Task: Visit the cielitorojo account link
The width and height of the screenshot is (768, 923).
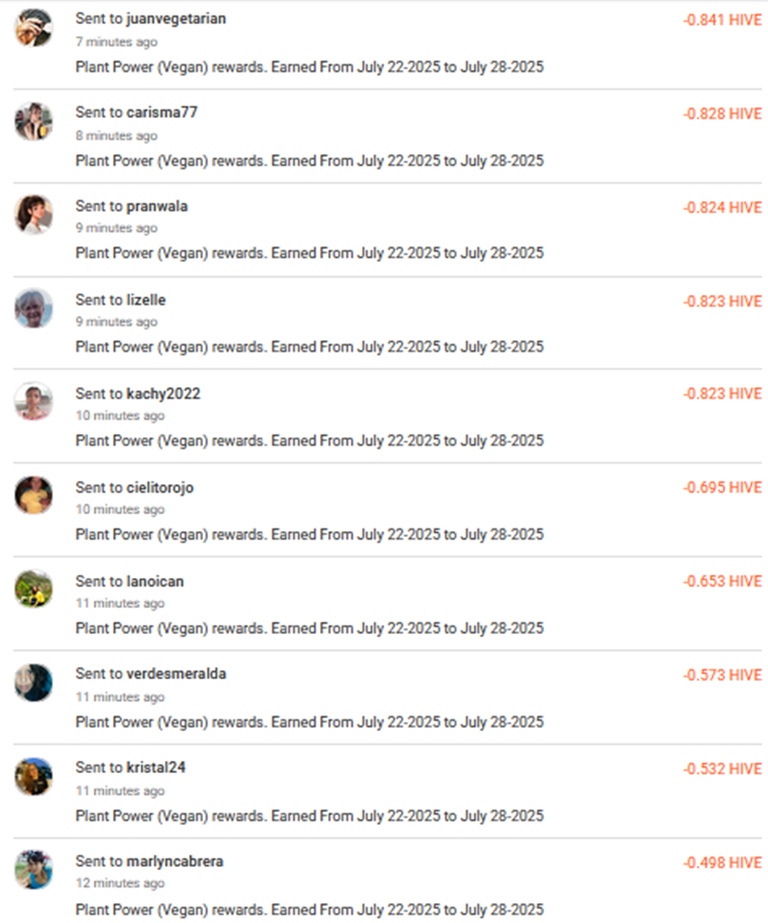Action: pos(160,487)
